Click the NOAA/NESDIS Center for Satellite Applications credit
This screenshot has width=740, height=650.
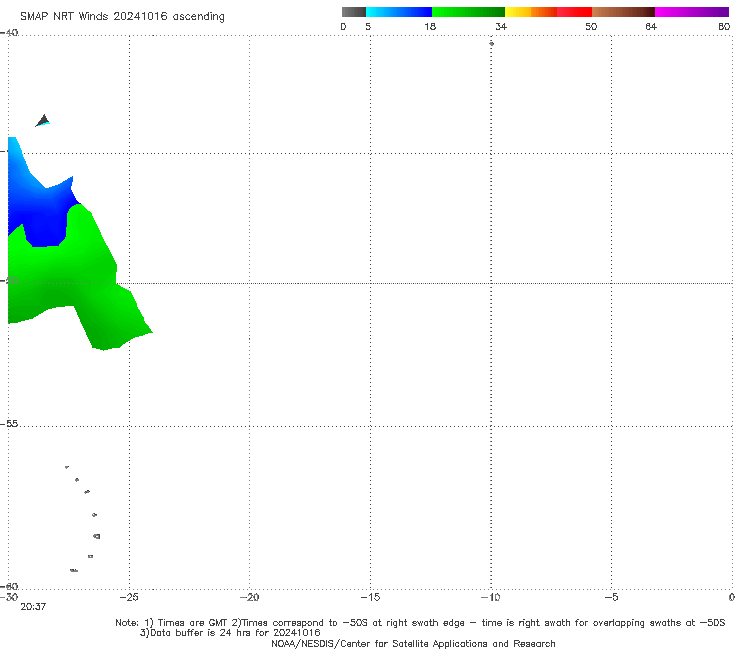click(x=413, y=643)
